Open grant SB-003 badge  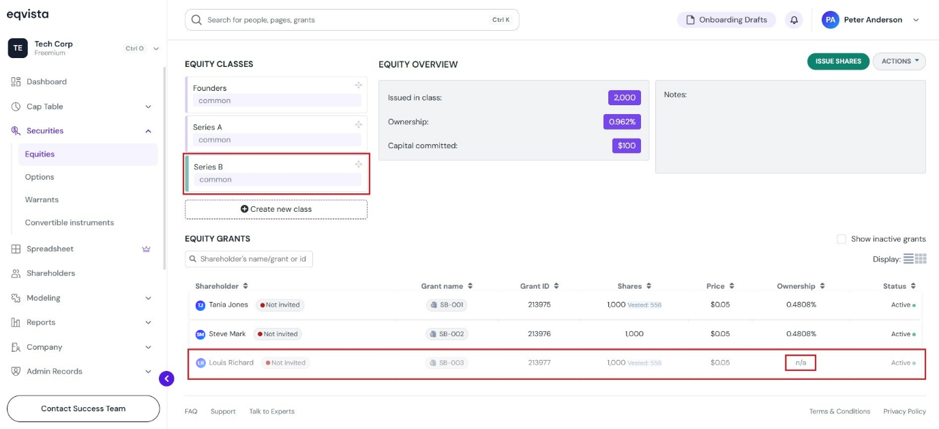coord(447,363)
